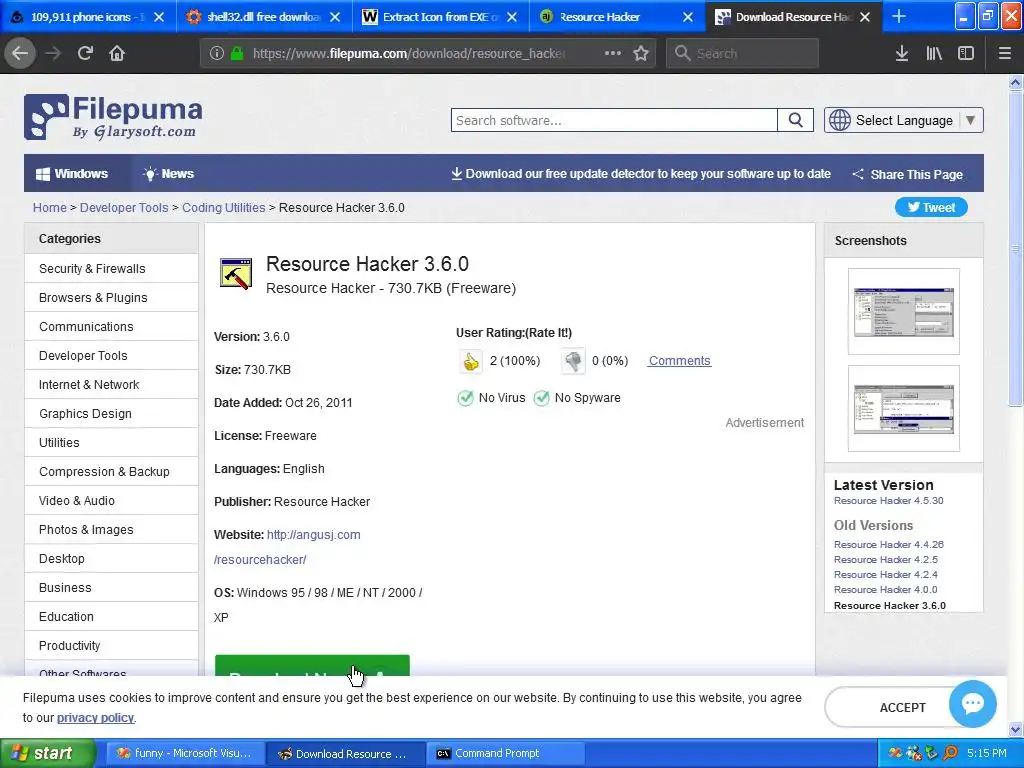1024x768 pixels.
Task: Open the Library bookshelf icon
Action: tap(934, 53)
